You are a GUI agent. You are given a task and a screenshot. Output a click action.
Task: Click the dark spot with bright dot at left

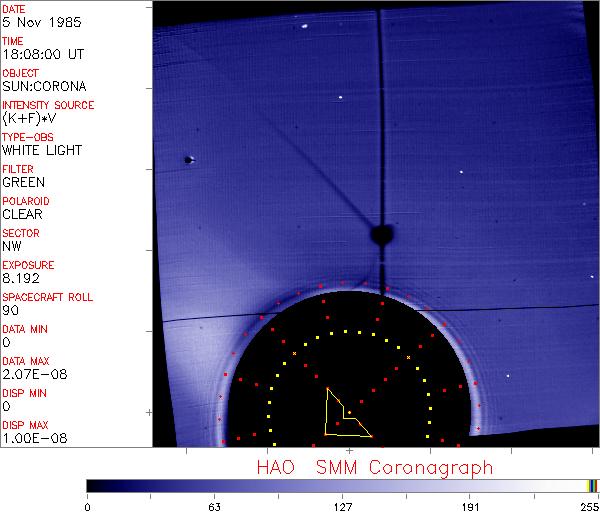(188, 159)
